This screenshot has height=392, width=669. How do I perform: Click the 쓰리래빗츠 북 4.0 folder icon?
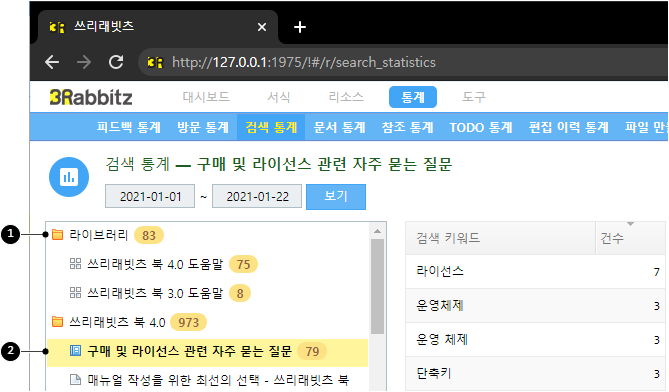tap(57, 322)
